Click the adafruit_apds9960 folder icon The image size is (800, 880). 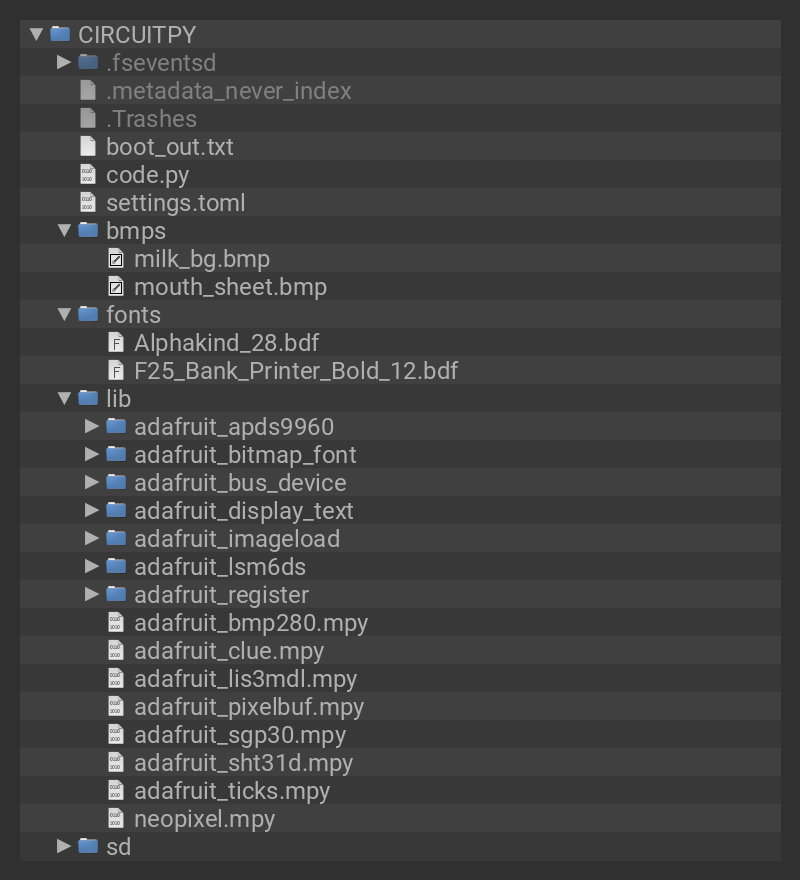click(116, 427)
